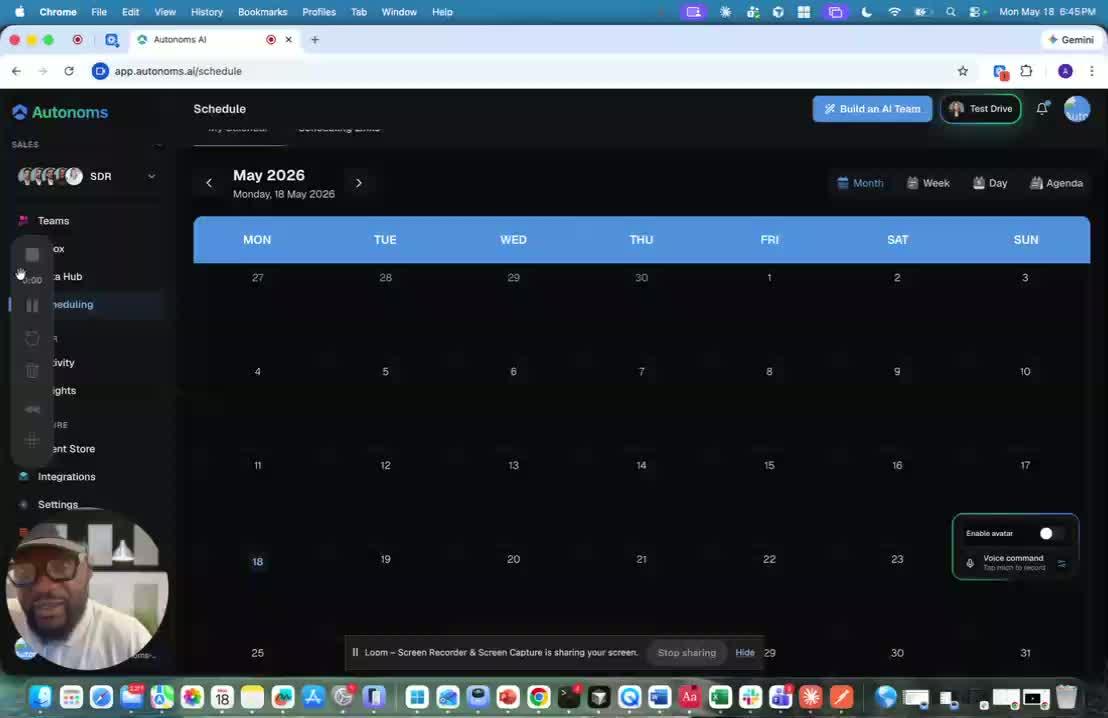Screen dimensions: 1108x718
Task: Switch calendar to Week view
Action: pos(928,183)
